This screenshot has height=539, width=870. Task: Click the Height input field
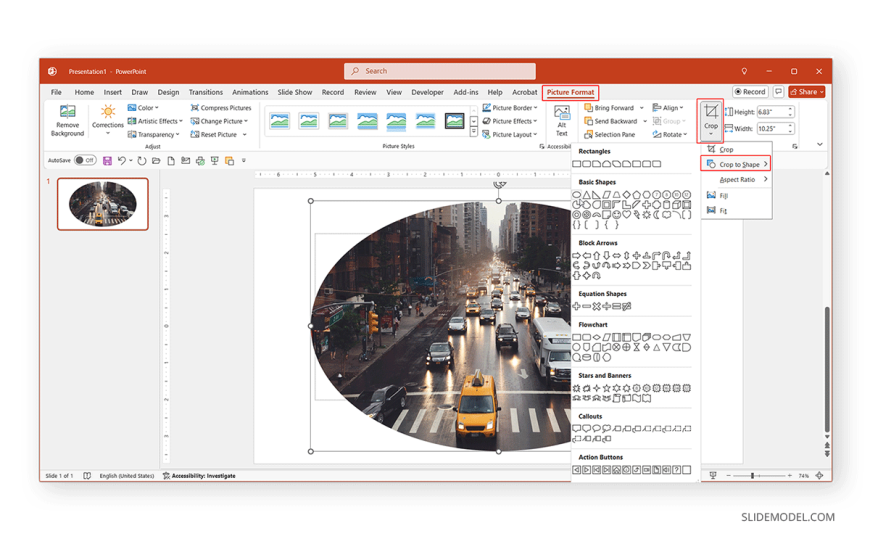click(772, 112)
